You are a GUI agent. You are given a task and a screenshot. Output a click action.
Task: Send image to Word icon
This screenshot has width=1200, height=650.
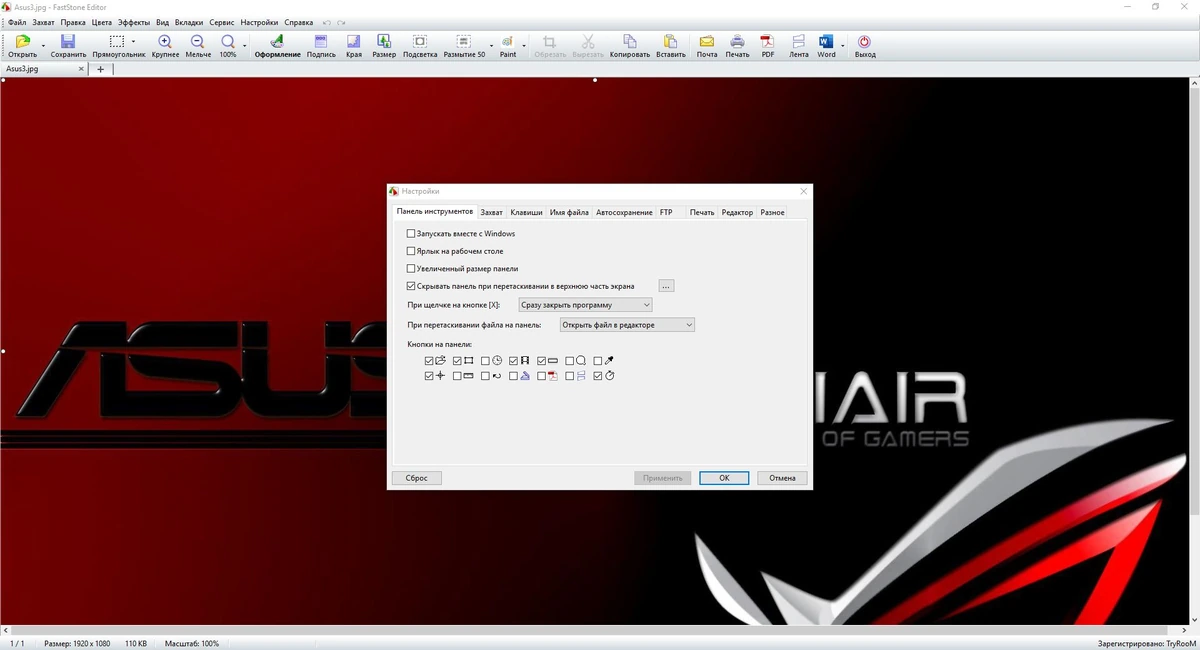(826, 42)
